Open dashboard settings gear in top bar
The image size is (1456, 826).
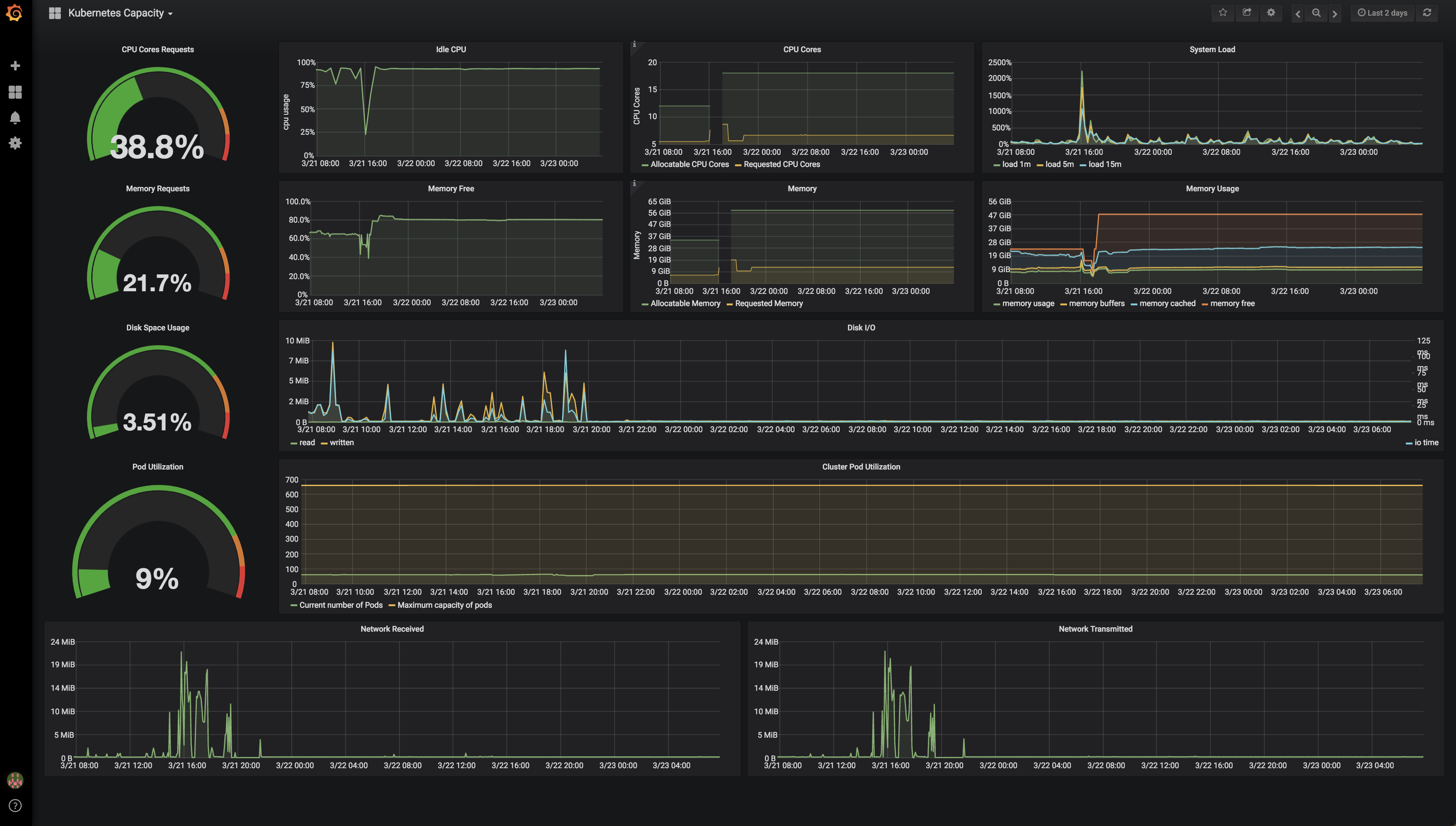[1271, 13]
